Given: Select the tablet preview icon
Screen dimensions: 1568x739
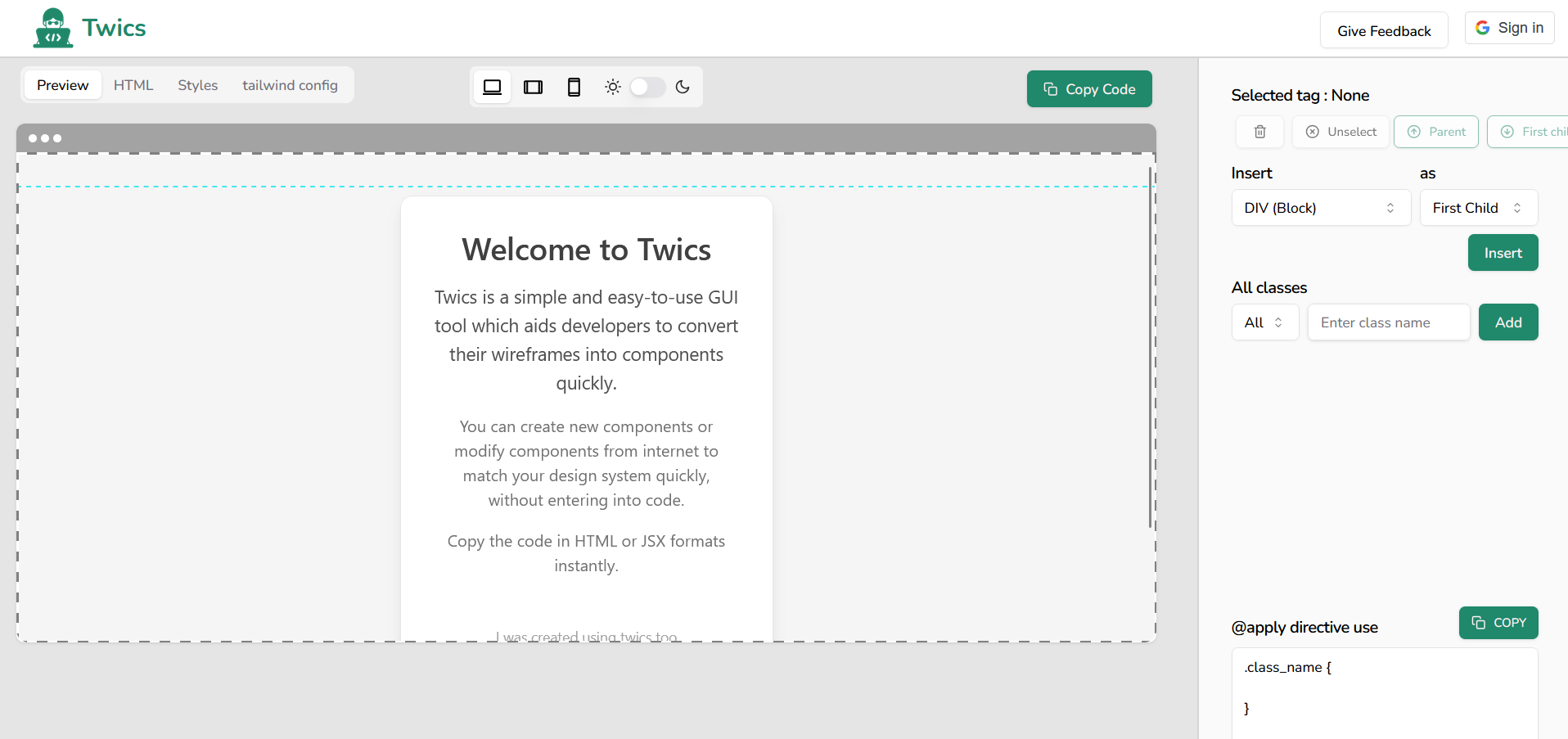Looking at the screenshot, I should point(533,87).
